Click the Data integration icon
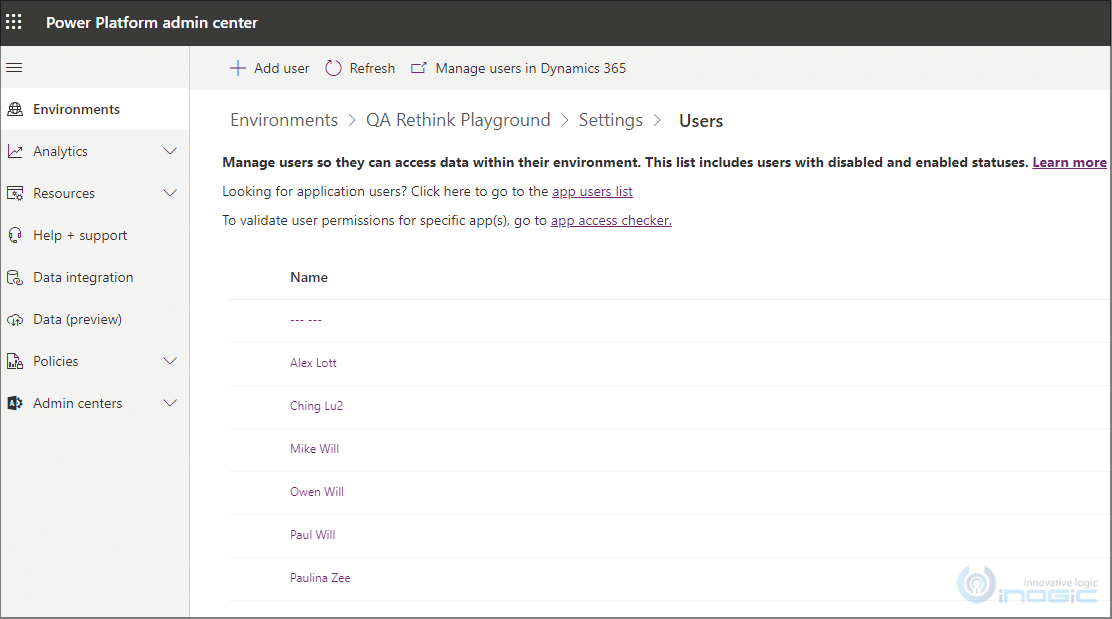This screenshot has height=619, width=1112. [15, 277]
